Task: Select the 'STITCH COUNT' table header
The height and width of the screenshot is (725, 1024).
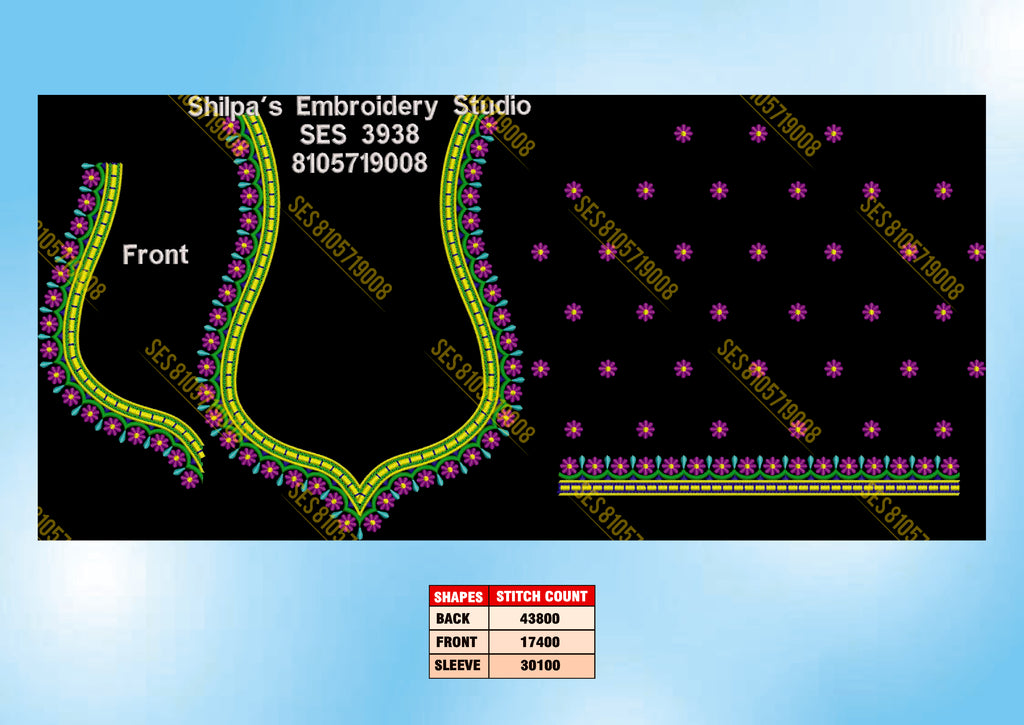Action: pos(541,596)
